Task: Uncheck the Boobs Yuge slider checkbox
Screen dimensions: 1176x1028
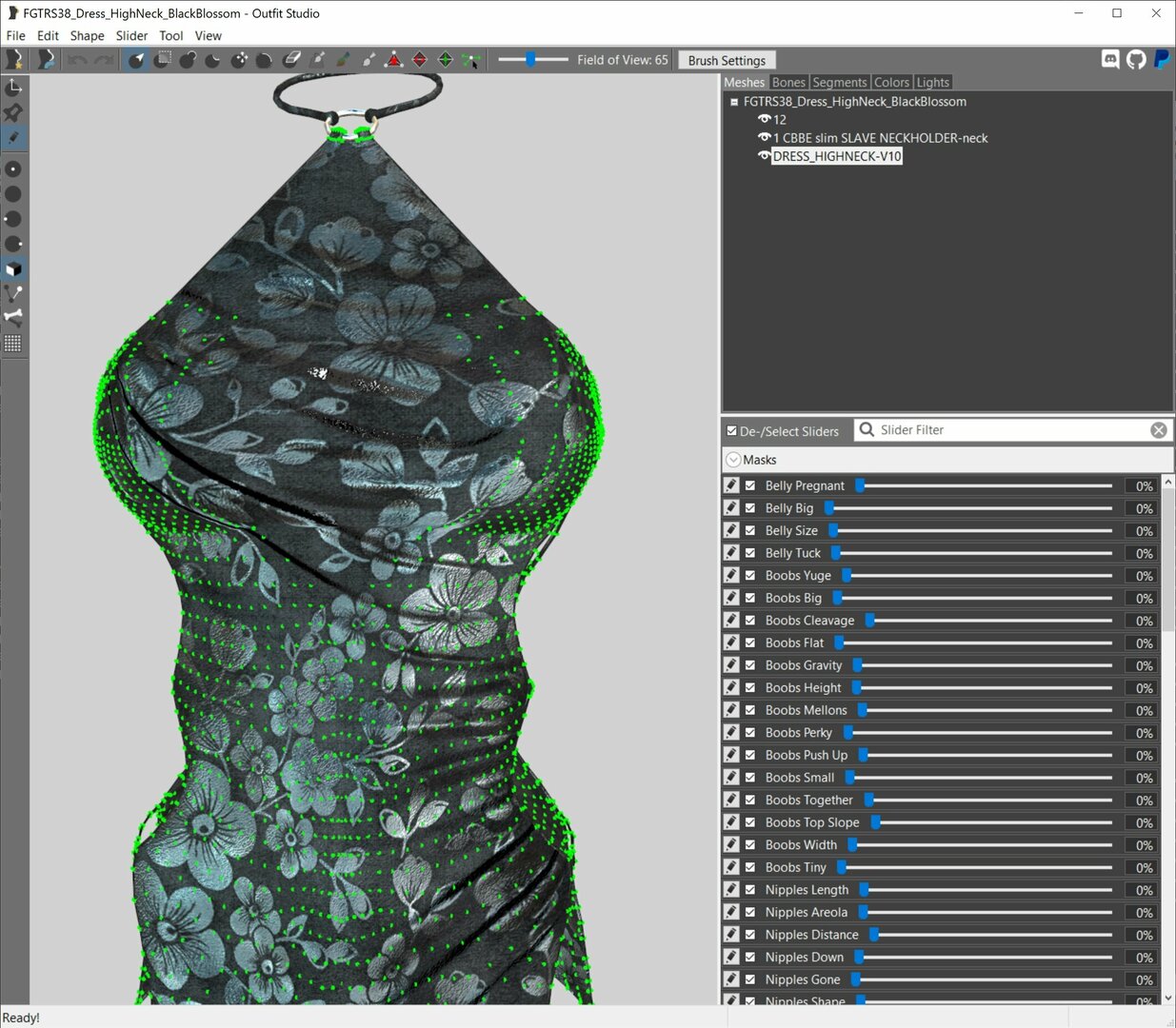Action: [750, 575]
